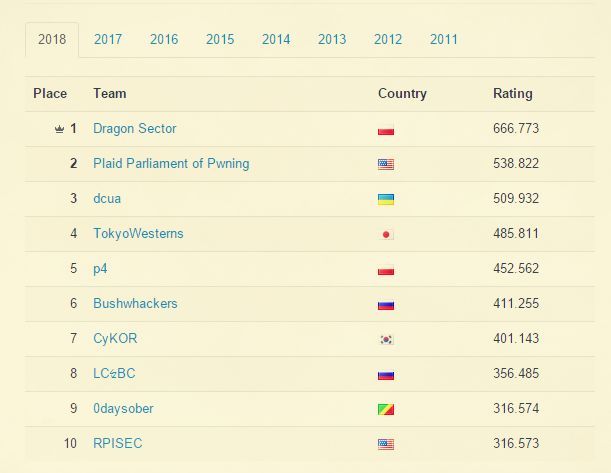The height and width of the screenshot is (473, 611).
Task: Click the South Korea flag for CyKOR
Action: pos(386,339)
